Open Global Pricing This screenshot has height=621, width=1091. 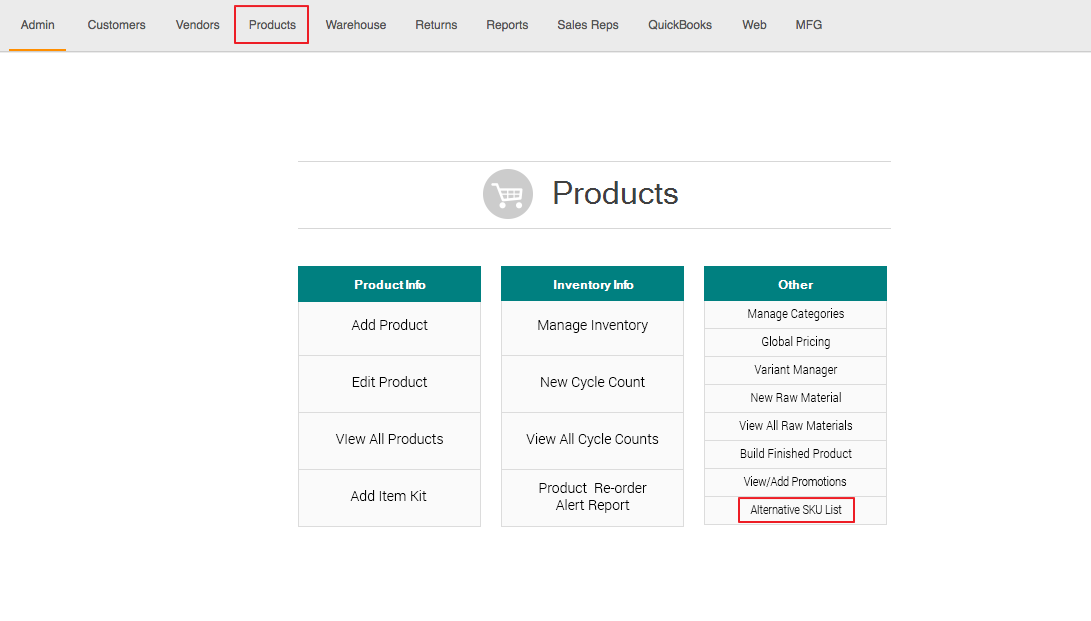click(795, 342)
